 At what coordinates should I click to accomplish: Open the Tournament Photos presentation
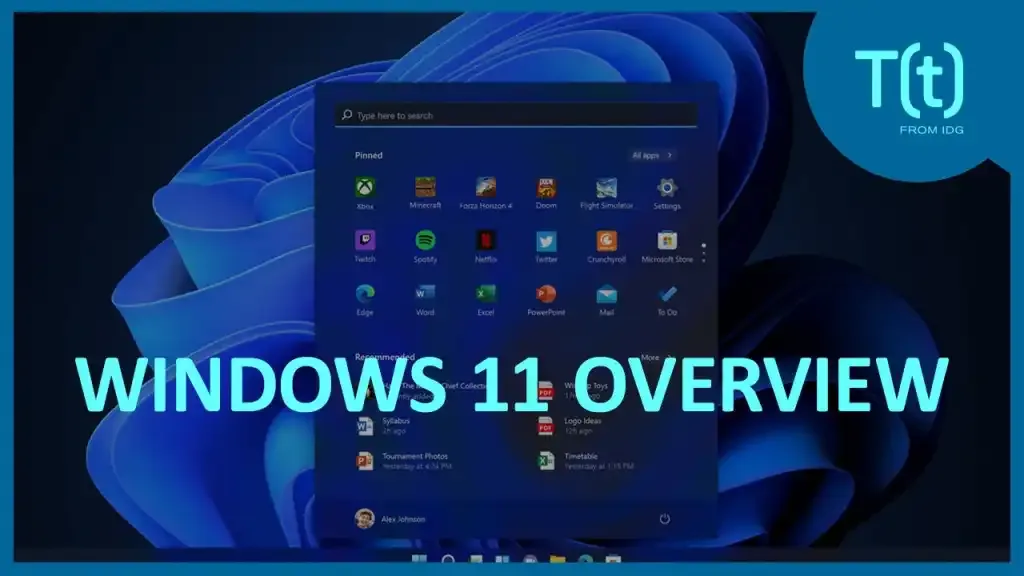[404, 461]
